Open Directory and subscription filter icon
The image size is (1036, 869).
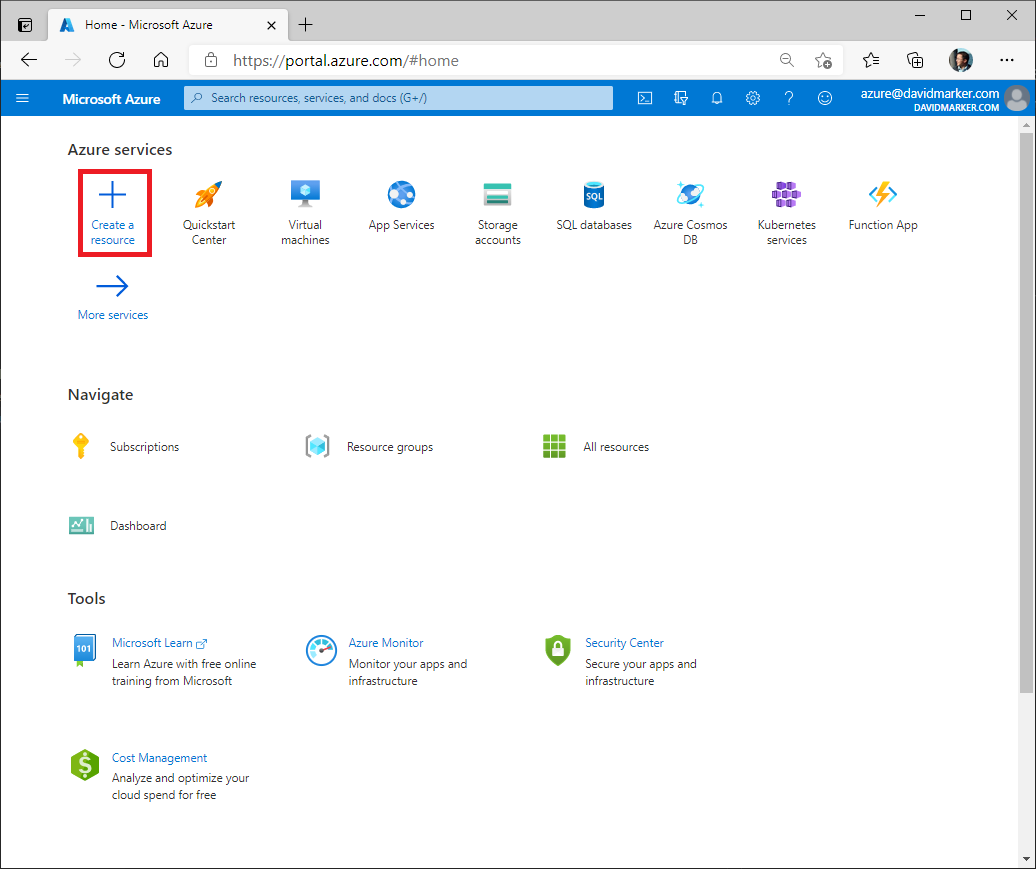point(681,98)
